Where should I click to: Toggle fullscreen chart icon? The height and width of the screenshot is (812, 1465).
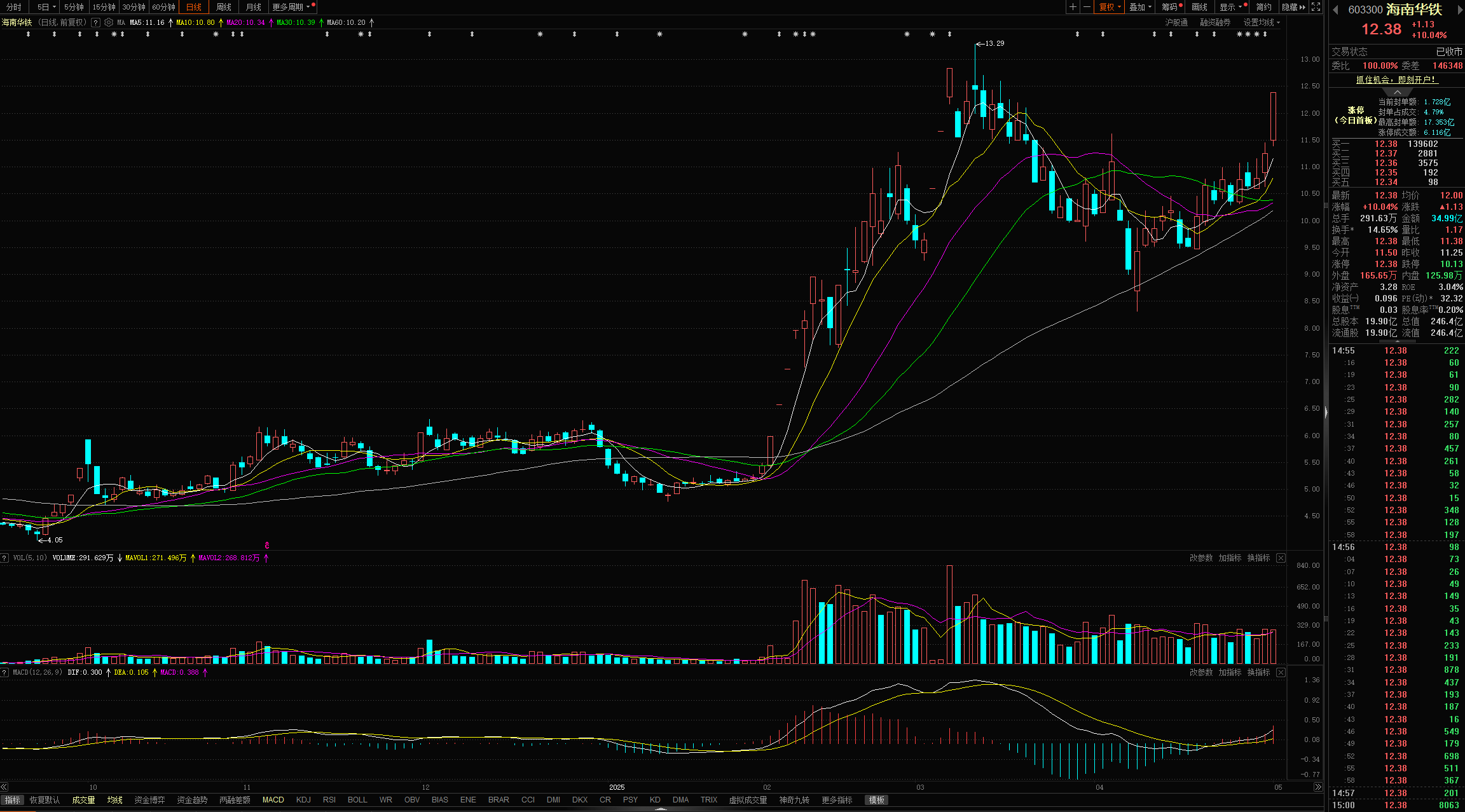click(x=1316, y=7)
